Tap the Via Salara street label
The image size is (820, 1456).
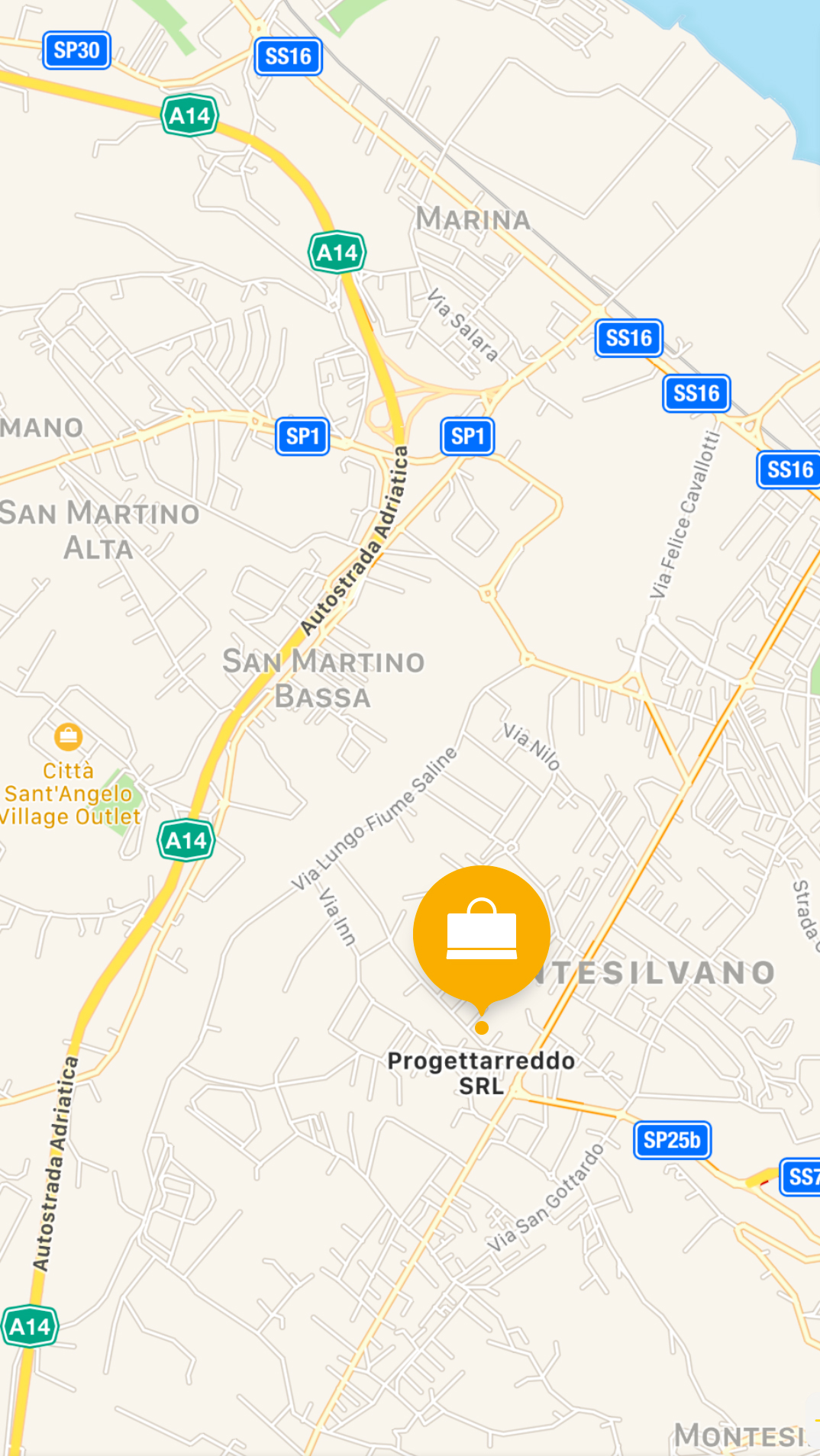pyautogui.click(x=463, y=324)
